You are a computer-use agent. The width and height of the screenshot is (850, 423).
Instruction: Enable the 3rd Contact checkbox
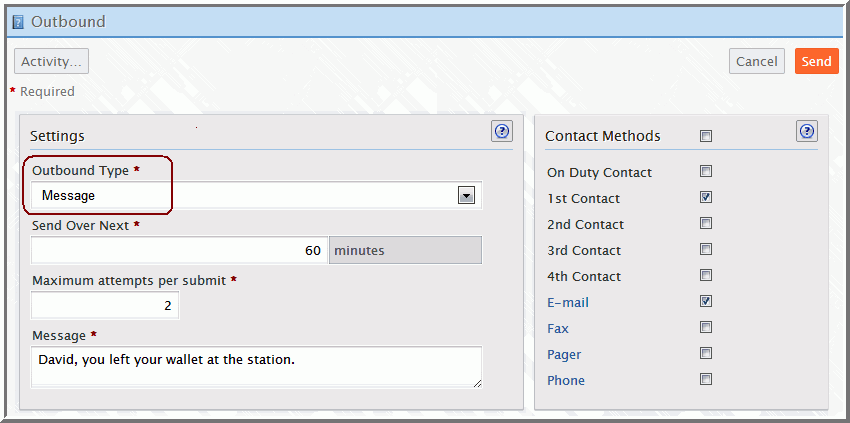(x=706, y=249)
